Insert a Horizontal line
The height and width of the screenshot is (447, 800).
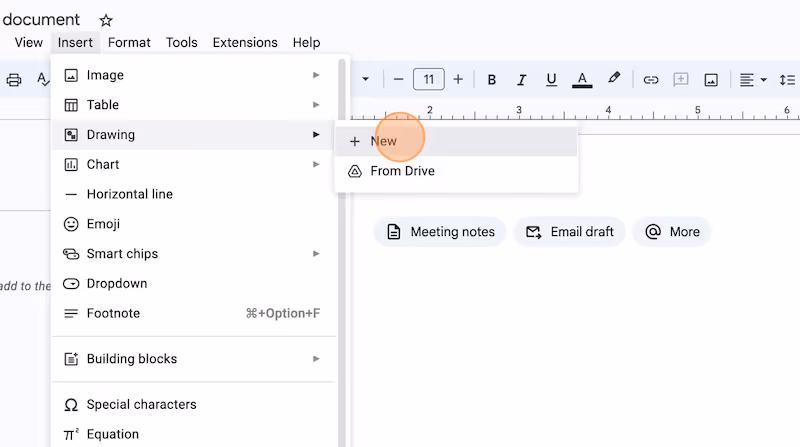click(194, 194)
